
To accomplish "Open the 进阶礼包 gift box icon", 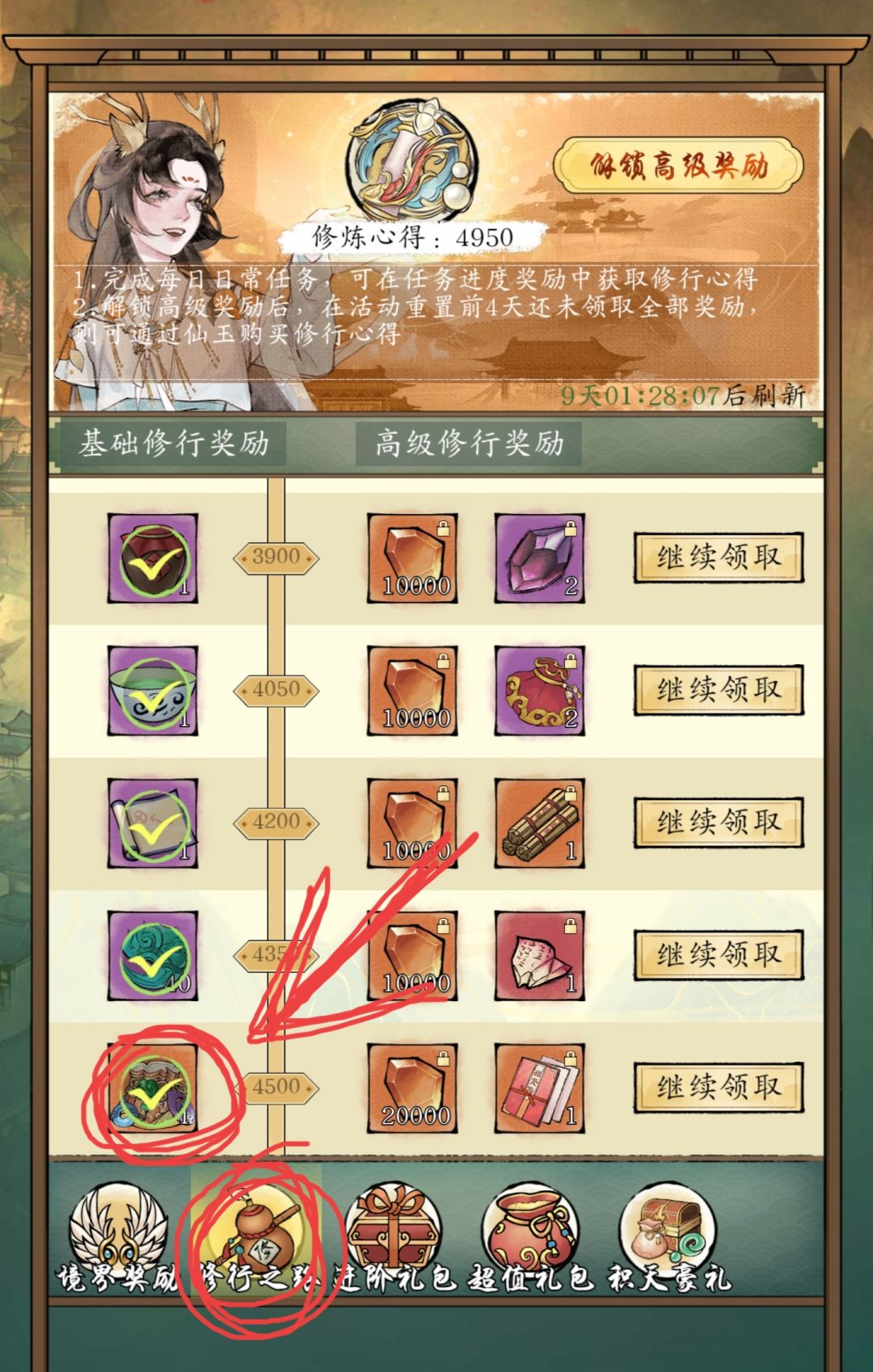I will (394, 1230).
